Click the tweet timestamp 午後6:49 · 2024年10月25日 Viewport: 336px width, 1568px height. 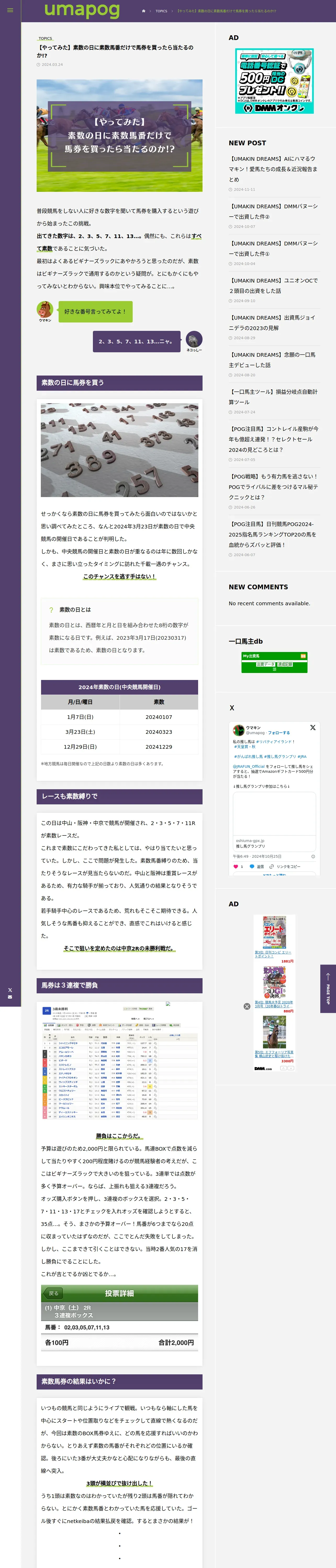pos(257,856)
